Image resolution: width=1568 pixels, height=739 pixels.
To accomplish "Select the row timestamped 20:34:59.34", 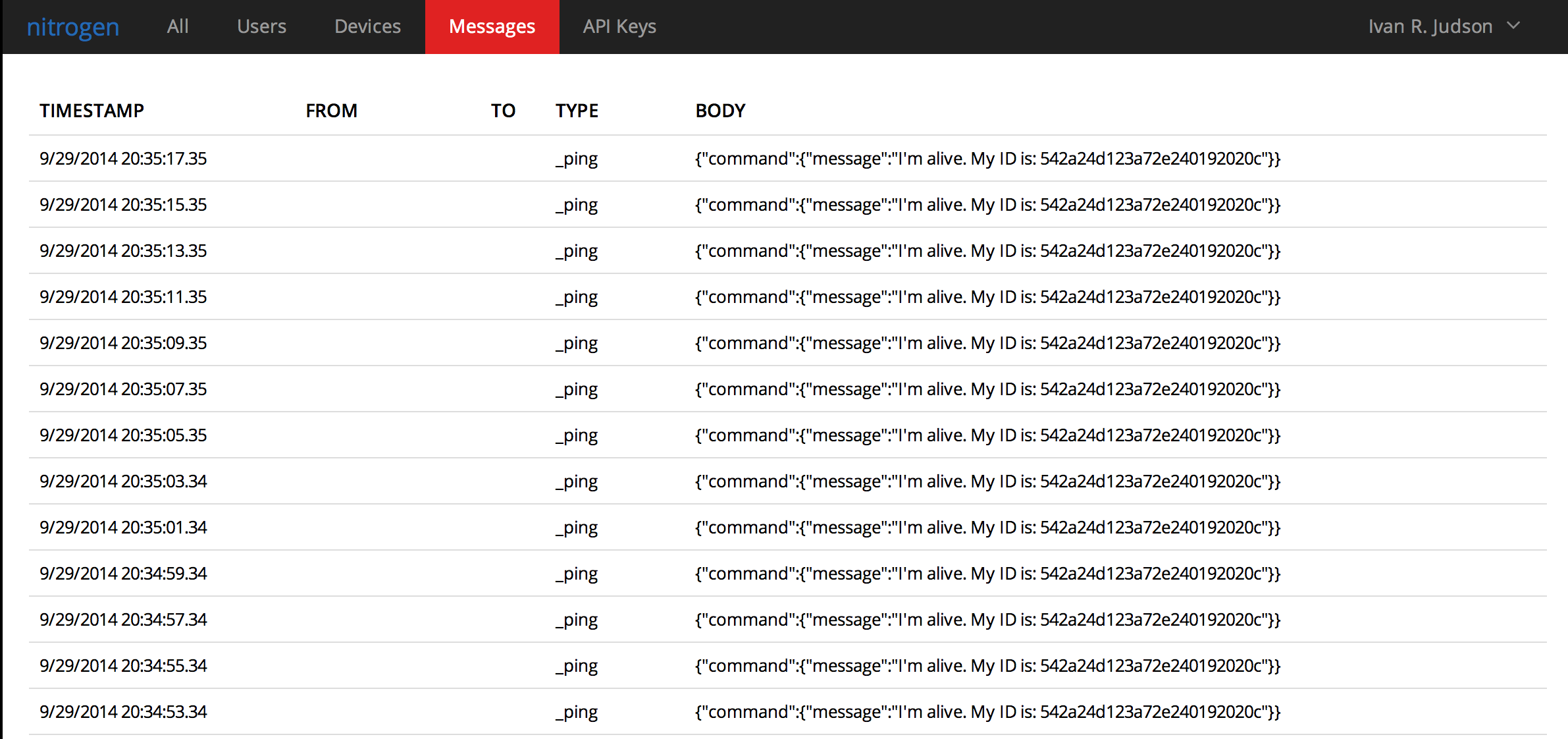I will (x=123, y=574).
